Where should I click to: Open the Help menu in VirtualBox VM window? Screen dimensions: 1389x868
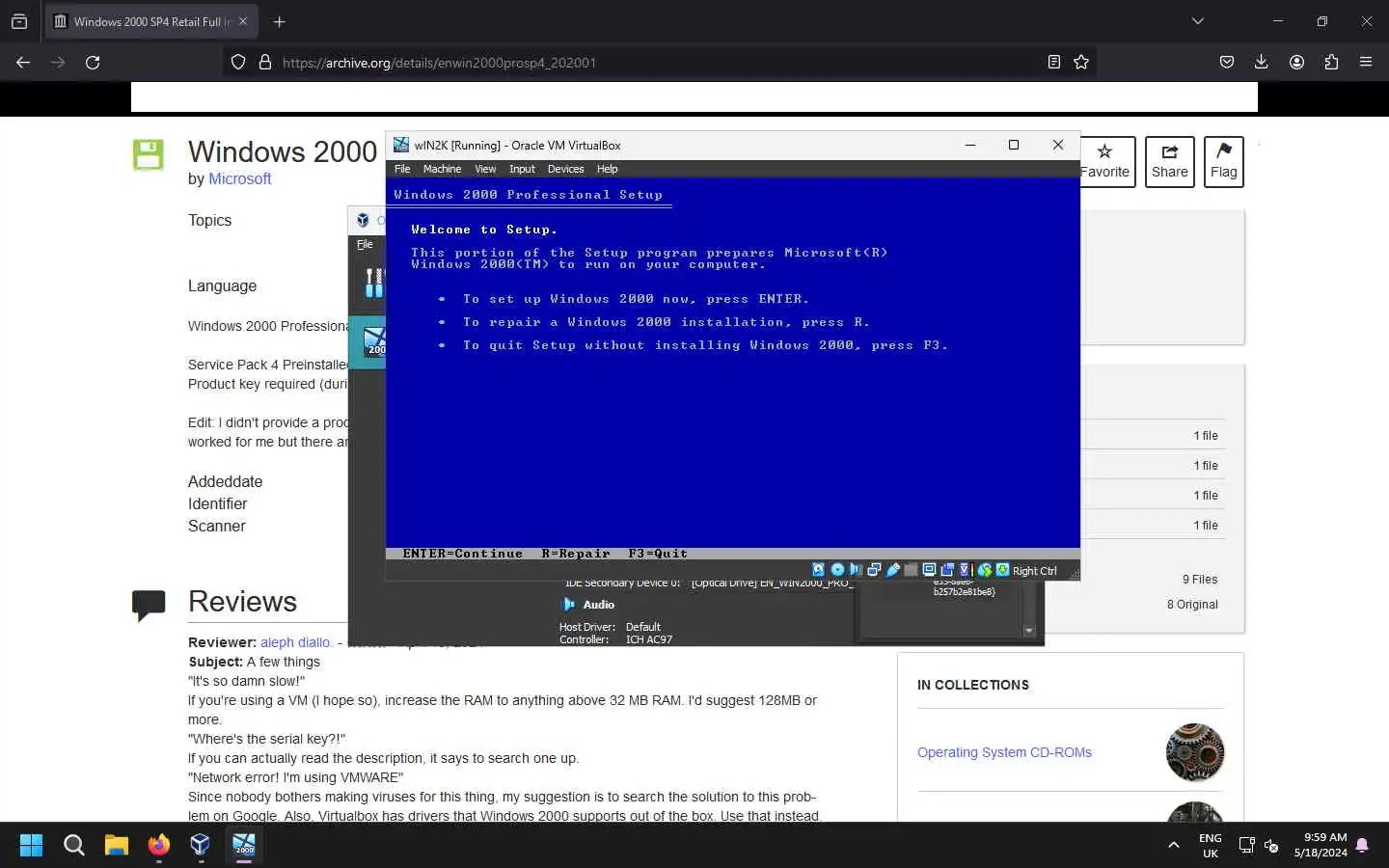(607, 169)
